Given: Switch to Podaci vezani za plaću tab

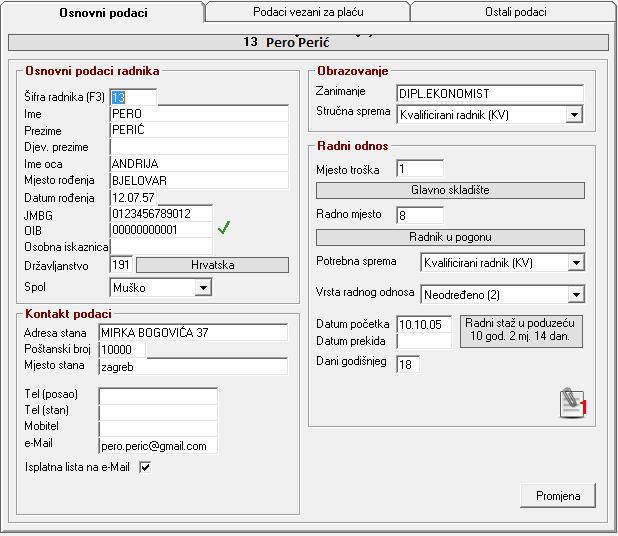Looking at the screenshot, I should (x=306, y=12).
